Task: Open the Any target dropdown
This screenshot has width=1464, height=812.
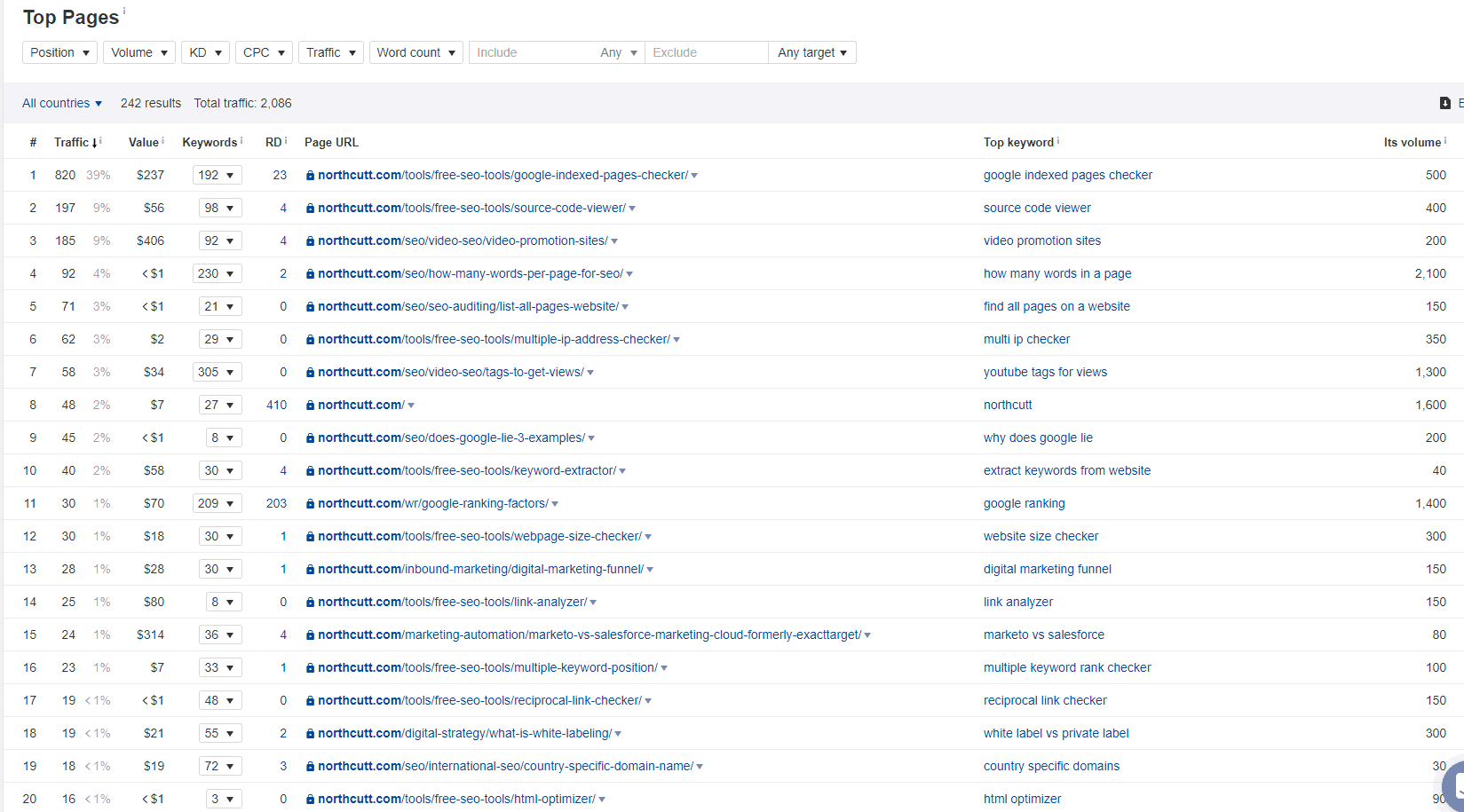Action: tap(811, 52)
